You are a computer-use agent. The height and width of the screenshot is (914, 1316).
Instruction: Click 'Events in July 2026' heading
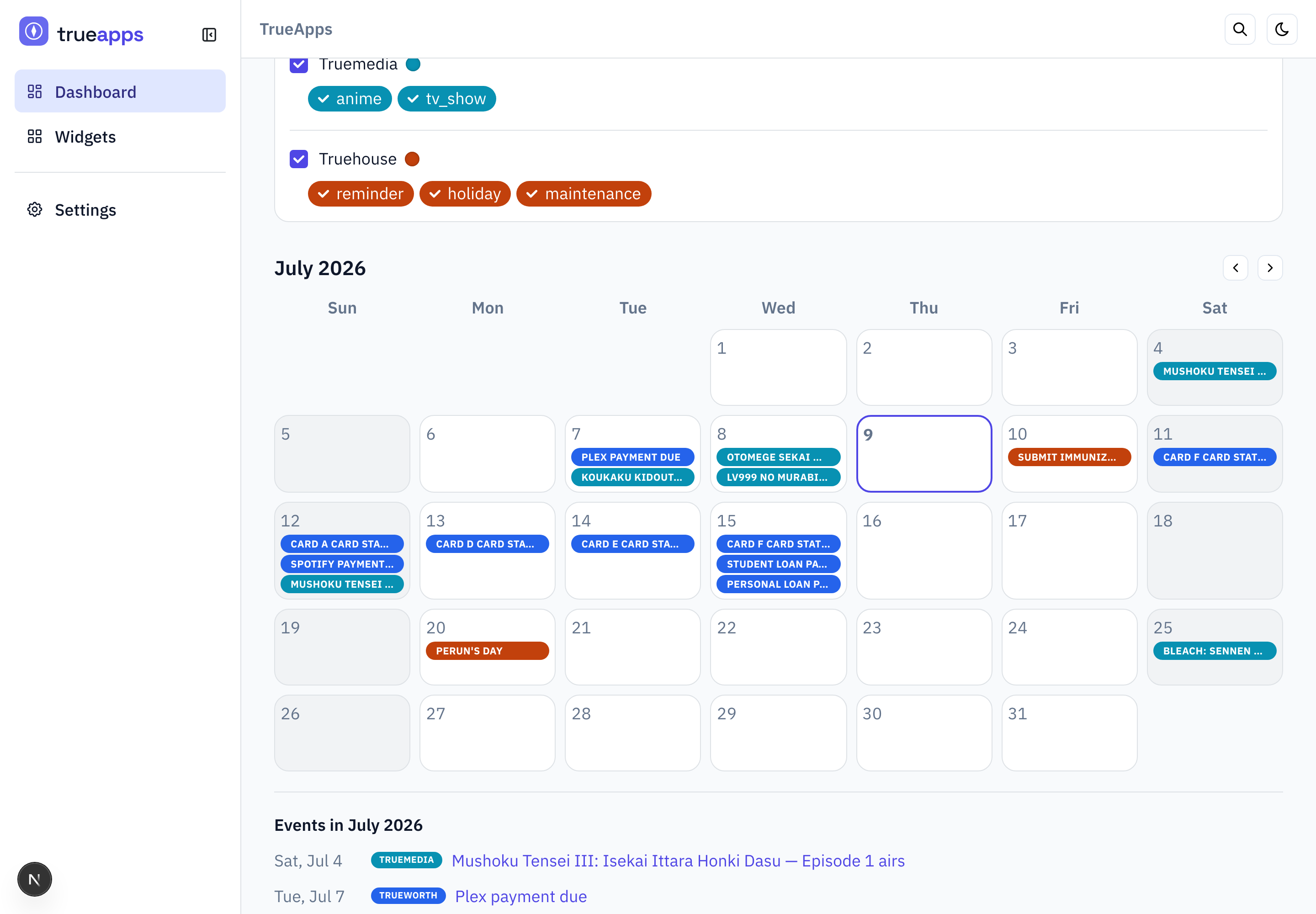coord(348,825)
